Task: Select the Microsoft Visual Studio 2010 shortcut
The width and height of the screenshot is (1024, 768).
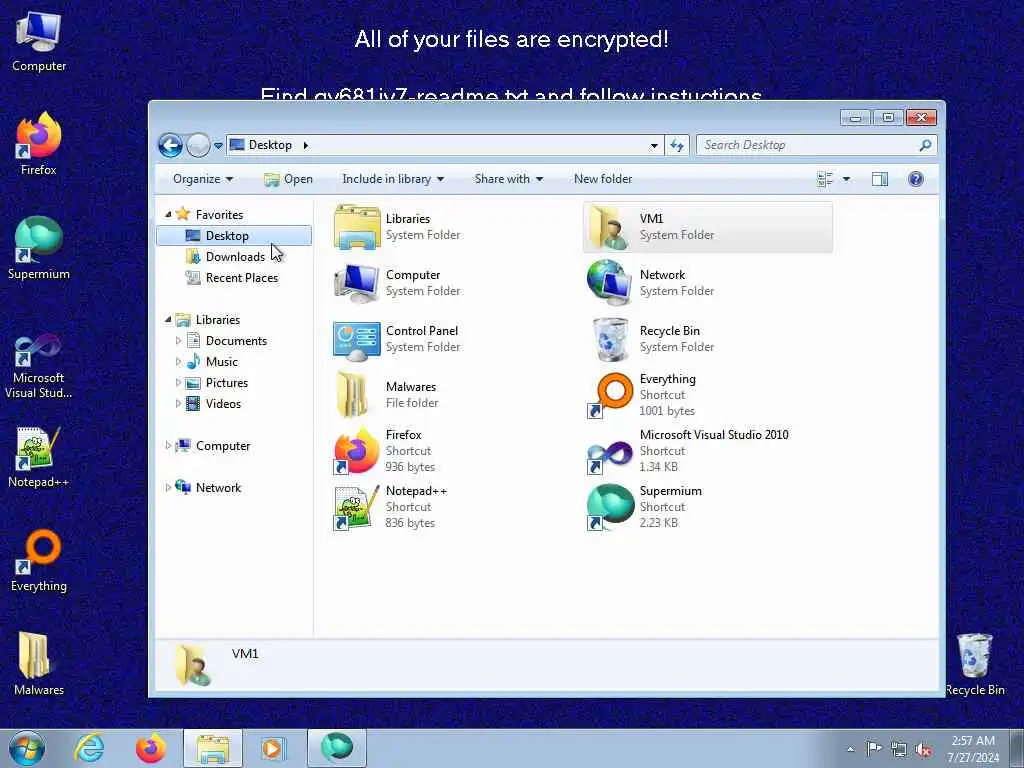Action: pyautogui.click(x=610, y=454)
